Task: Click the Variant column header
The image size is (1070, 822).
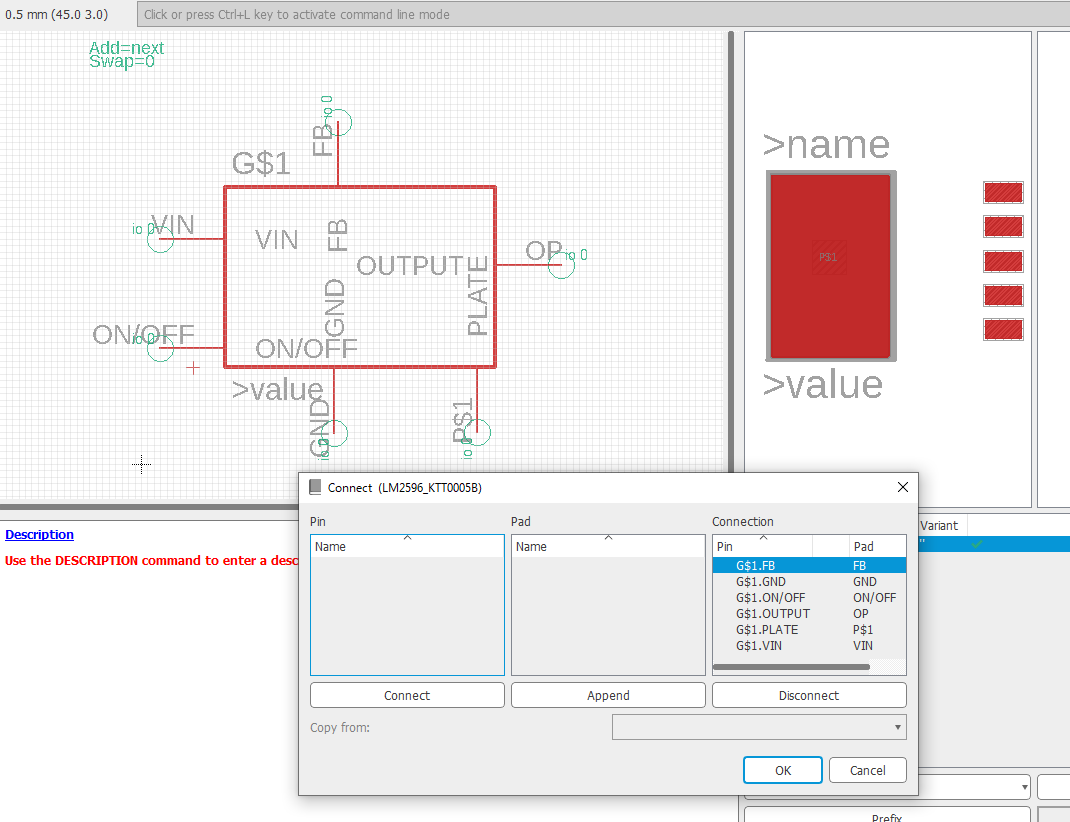Action: [x=940, y=525]
